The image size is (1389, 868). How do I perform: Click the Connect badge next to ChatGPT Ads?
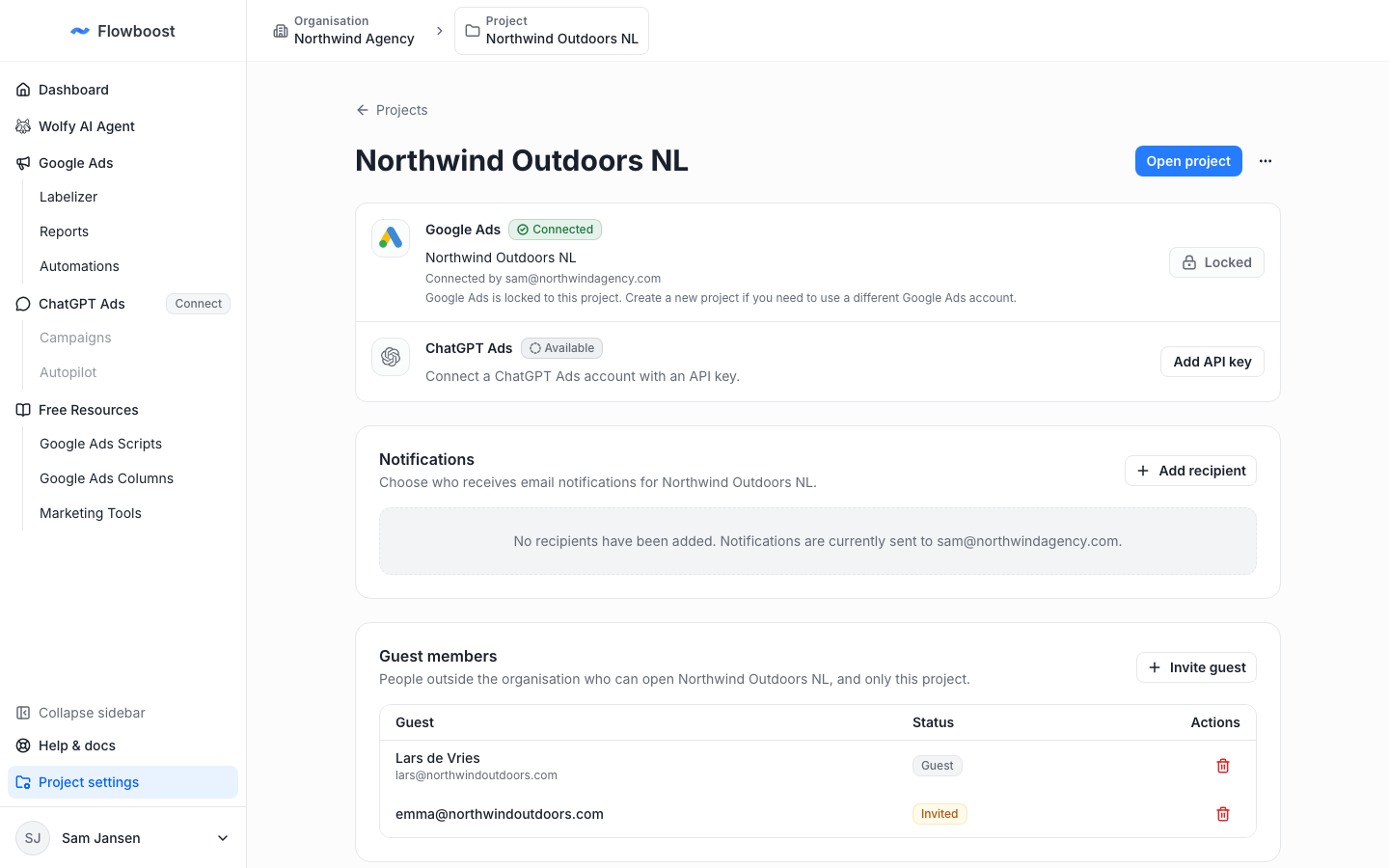(199, 304)
